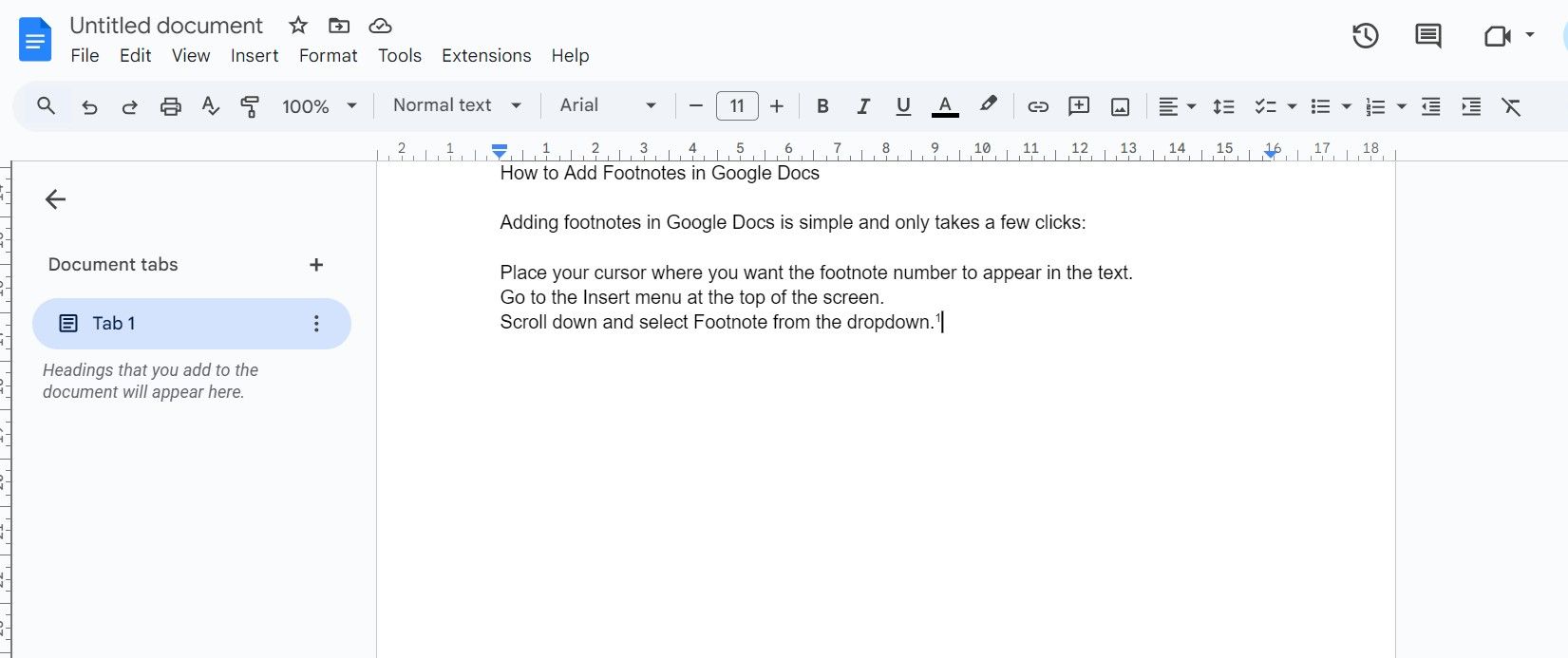Click the line starting "Place your cursor"

coord(817,273)
